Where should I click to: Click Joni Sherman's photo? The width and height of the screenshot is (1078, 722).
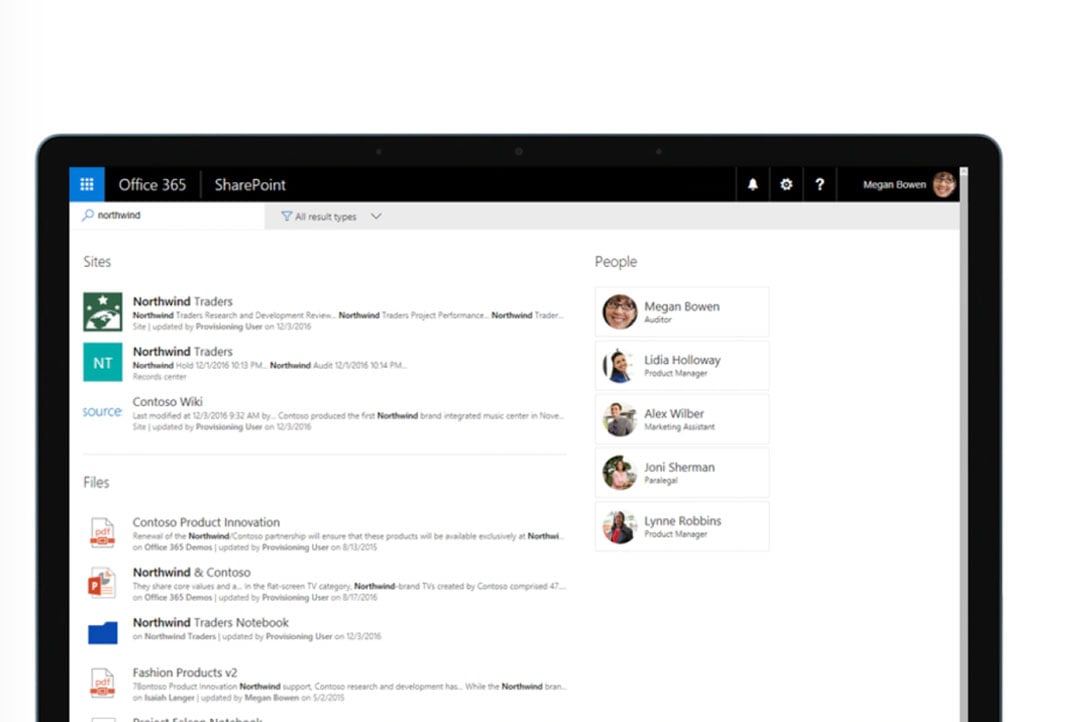[x=619, y=472]
